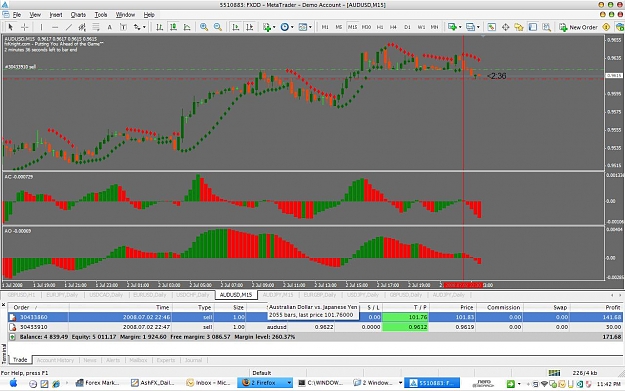Toggle chart auto scroll
This screenshot has height=391, width=625.
(x=236, y=27)
